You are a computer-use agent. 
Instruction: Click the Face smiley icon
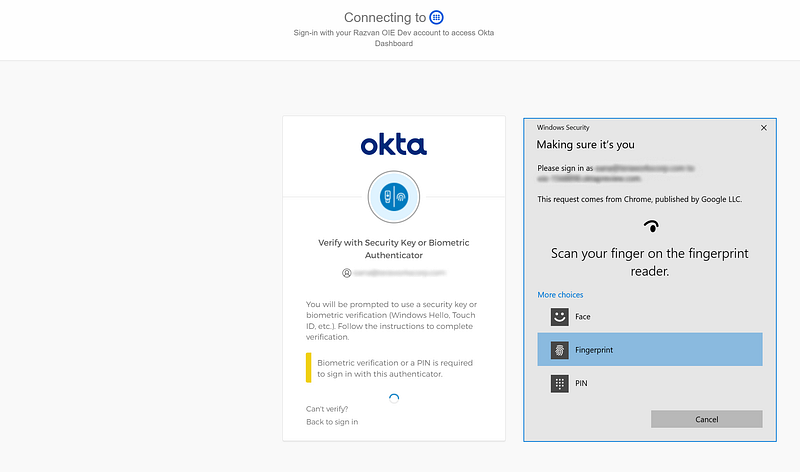point(559,317)
